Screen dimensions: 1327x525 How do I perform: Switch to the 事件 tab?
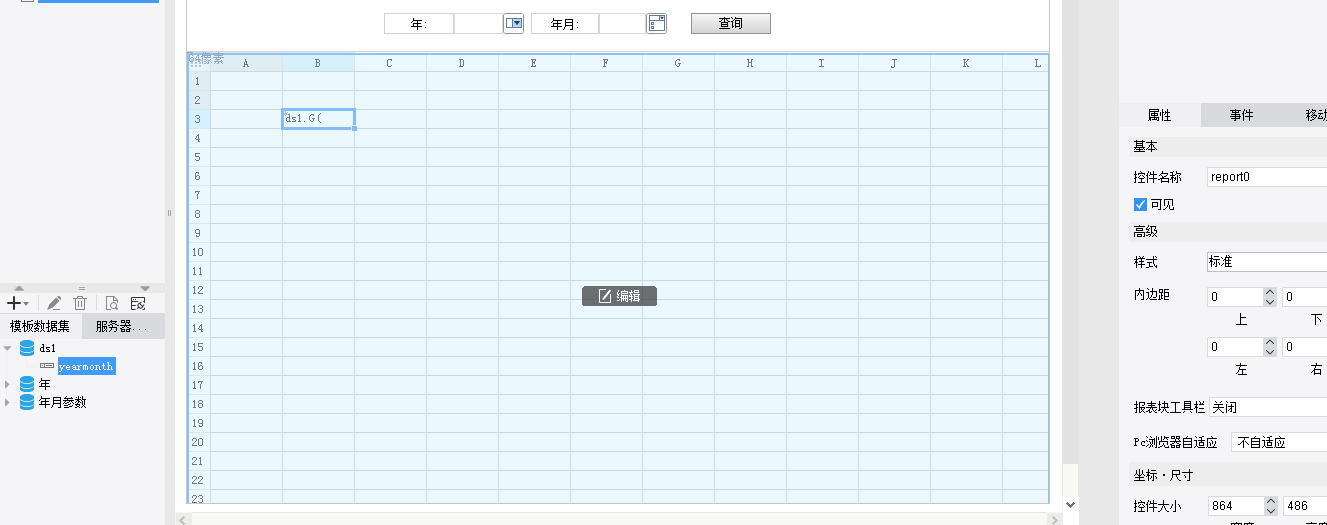1241,115
